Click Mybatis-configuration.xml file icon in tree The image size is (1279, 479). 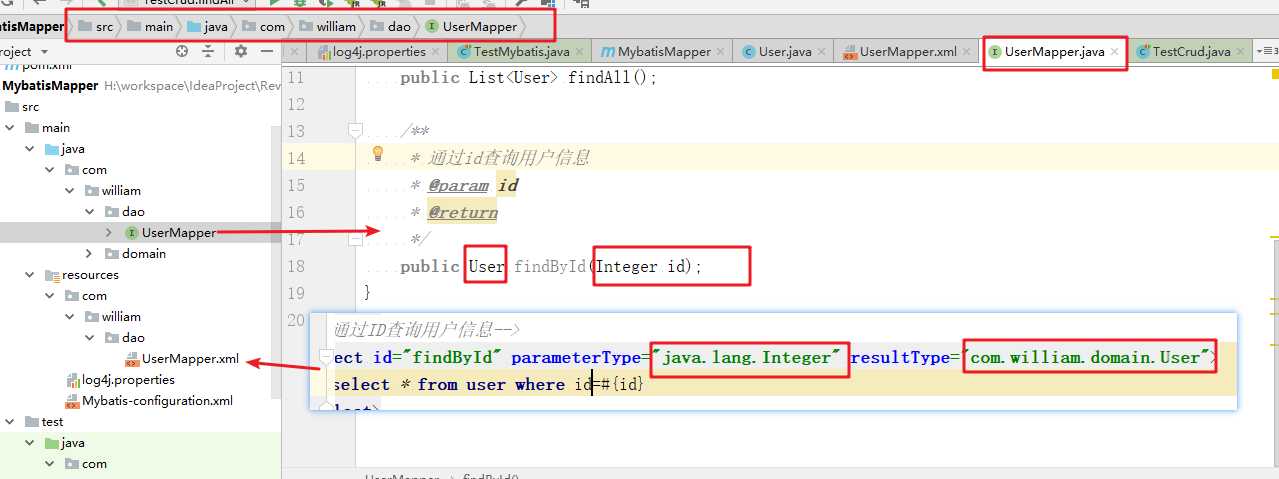[73, 401]
